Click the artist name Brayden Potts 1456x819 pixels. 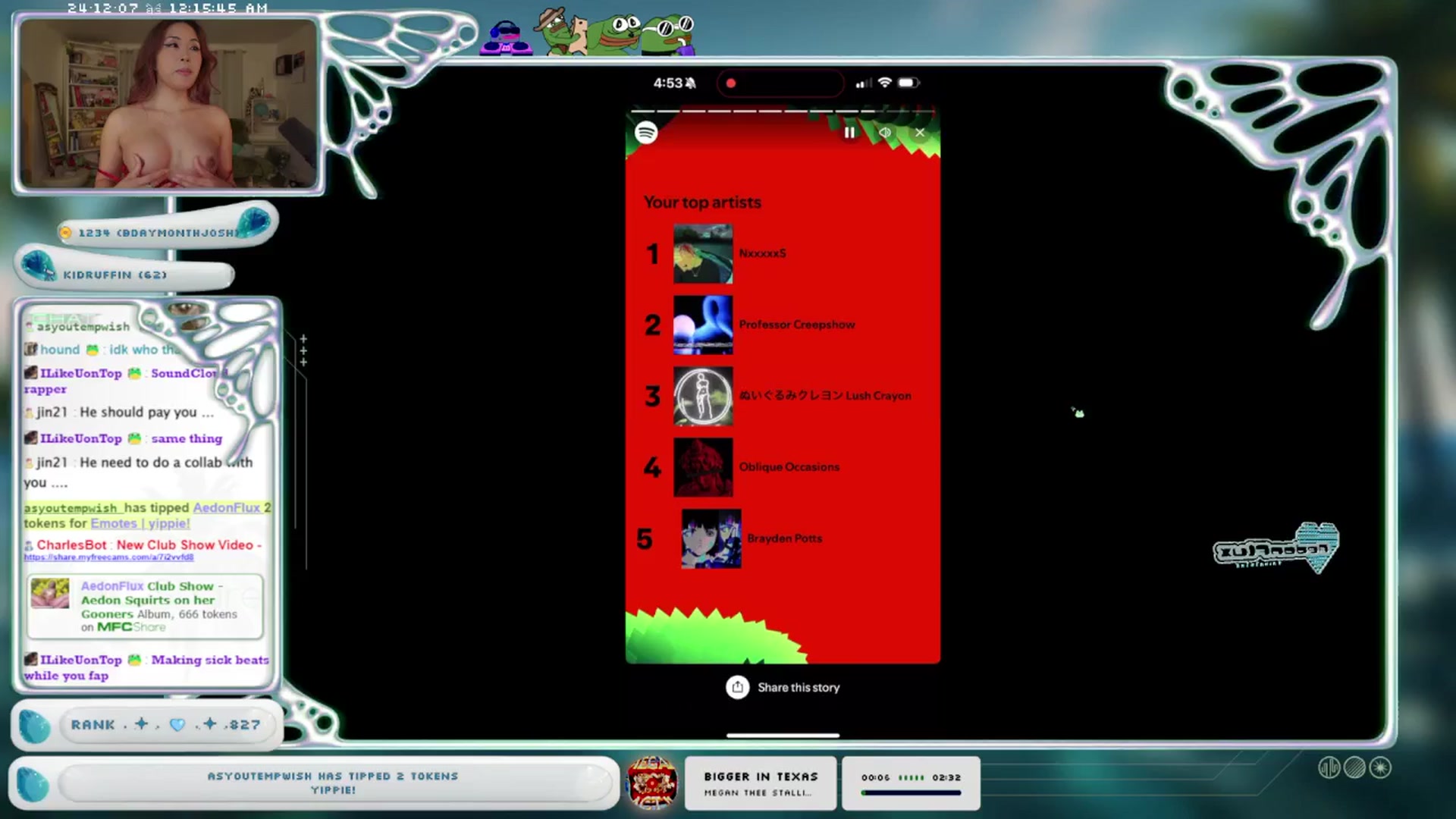click(x=784, y=538)
